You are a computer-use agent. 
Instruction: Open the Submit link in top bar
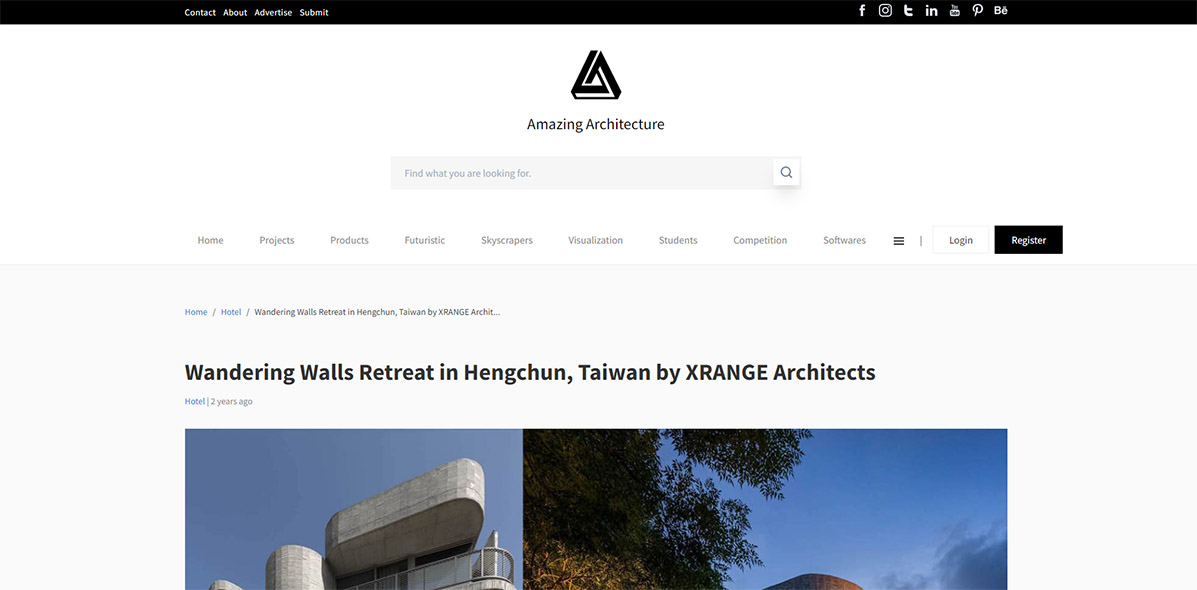[314, 12]
